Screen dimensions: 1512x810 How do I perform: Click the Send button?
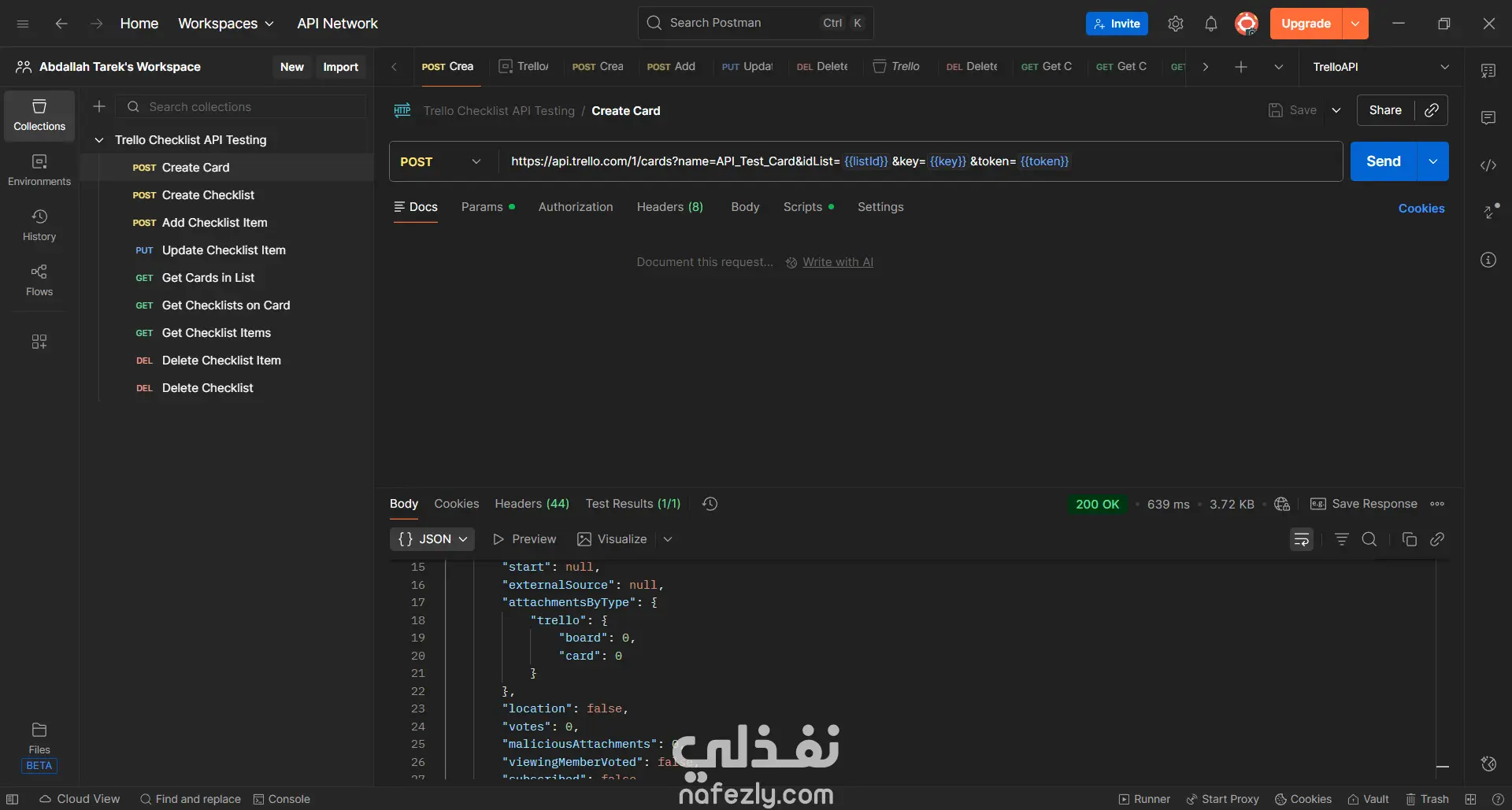[x=1384, y=161]
